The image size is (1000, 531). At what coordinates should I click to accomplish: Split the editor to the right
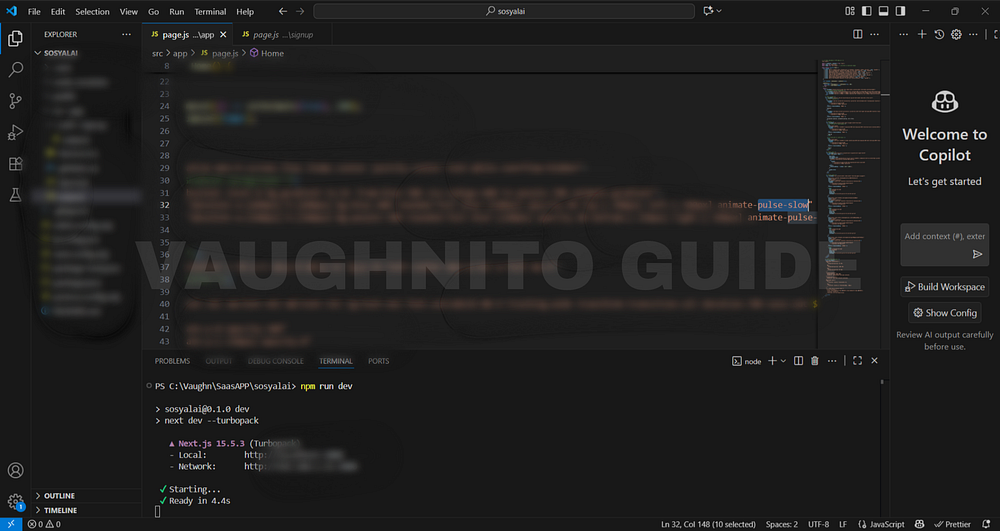[x=858, y=34]
